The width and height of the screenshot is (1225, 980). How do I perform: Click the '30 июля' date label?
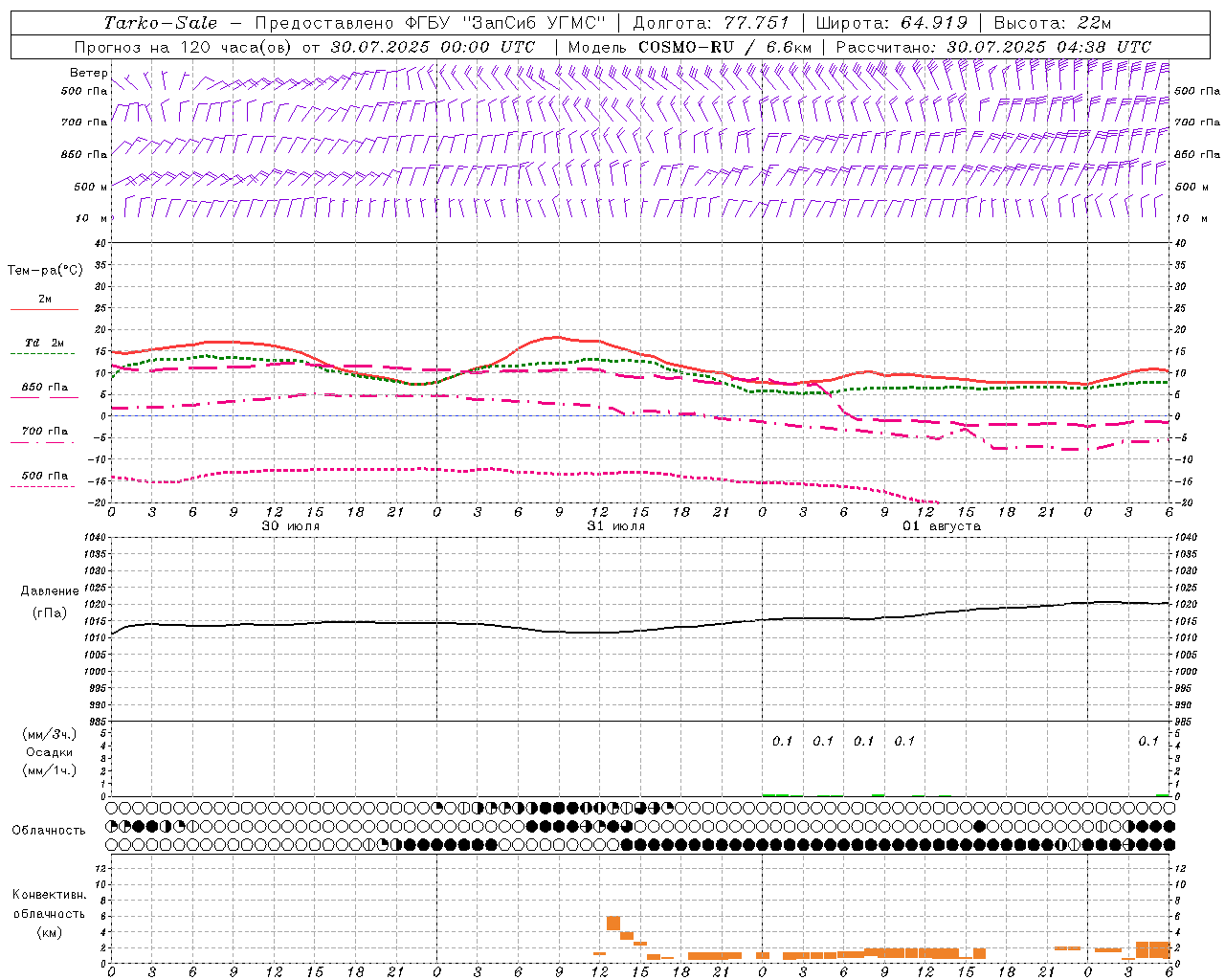click(291, 526)
